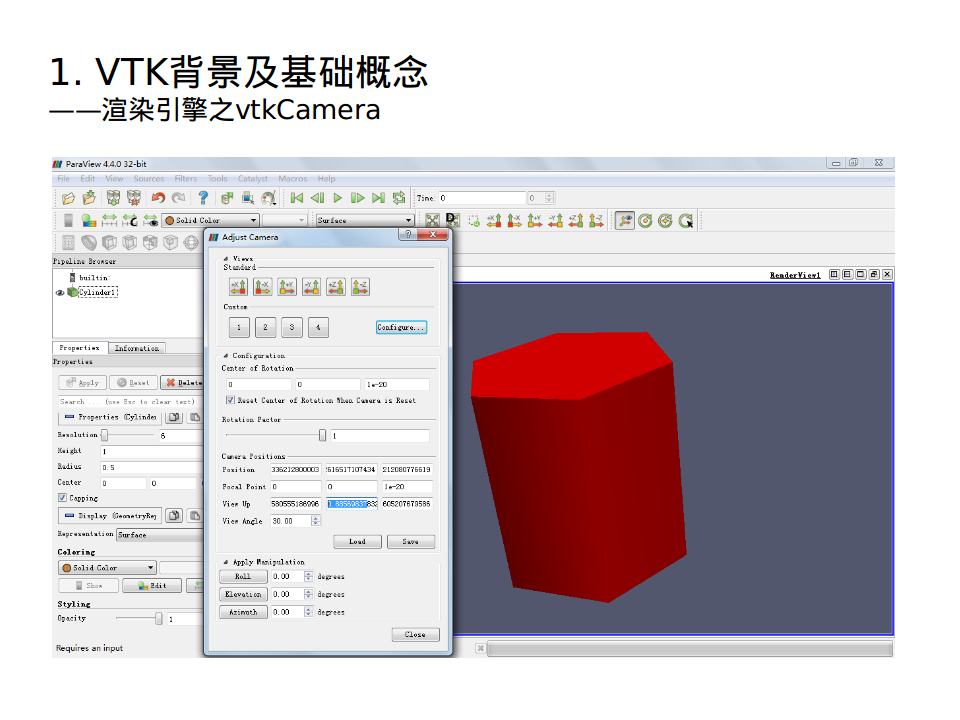Click the Resolution slider handle
Viewport: 960px width, 720px height.
[105, 435]
